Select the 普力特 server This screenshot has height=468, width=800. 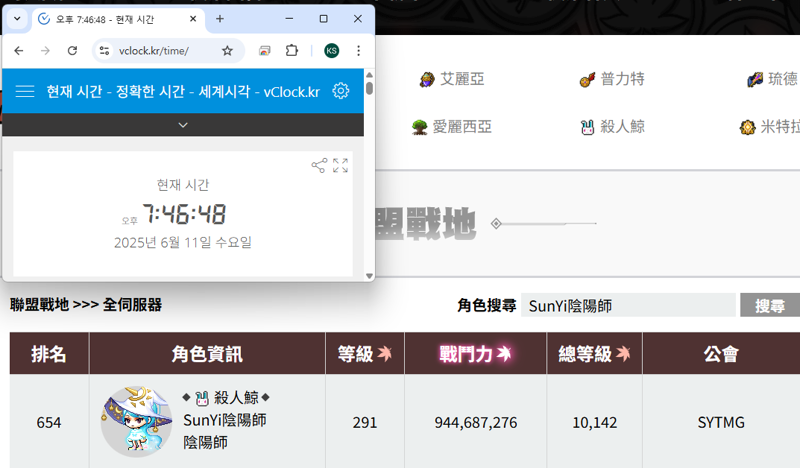click(x=612, y=79)
